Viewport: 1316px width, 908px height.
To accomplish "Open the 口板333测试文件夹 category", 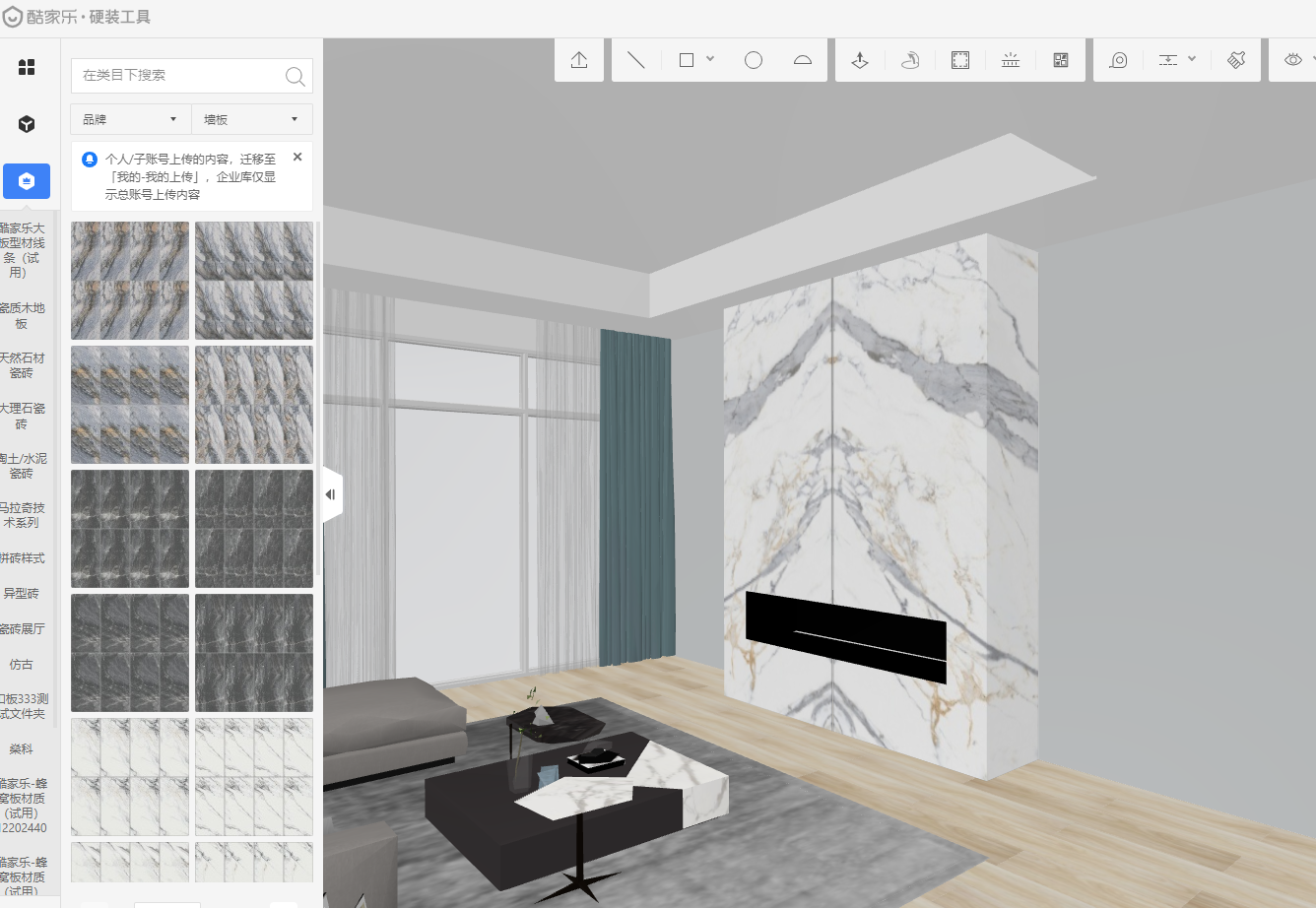I will pos(22,706).
